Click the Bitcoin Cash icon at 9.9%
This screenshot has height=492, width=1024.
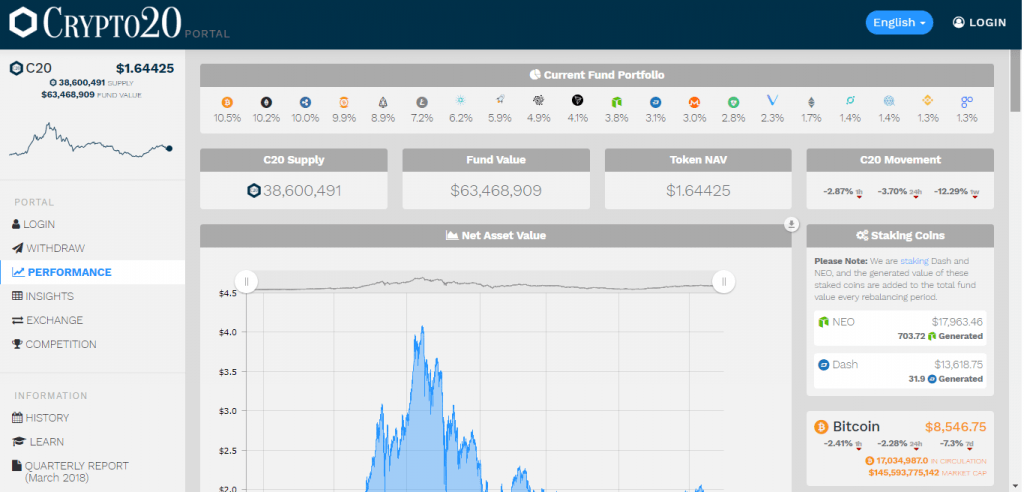(344, 102)
